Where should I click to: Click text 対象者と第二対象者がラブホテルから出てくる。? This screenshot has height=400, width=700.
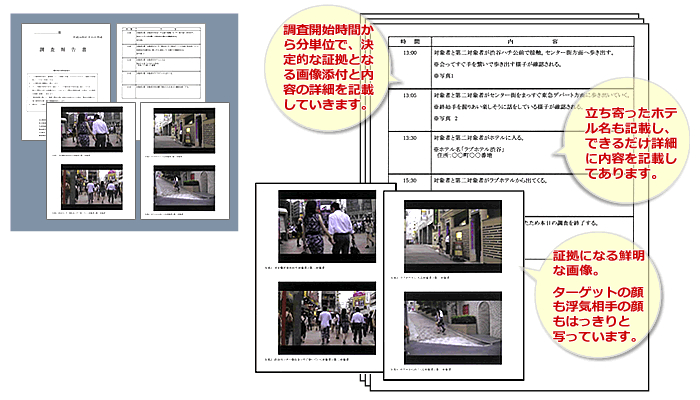pyautogui.click(x=490, y=181)
